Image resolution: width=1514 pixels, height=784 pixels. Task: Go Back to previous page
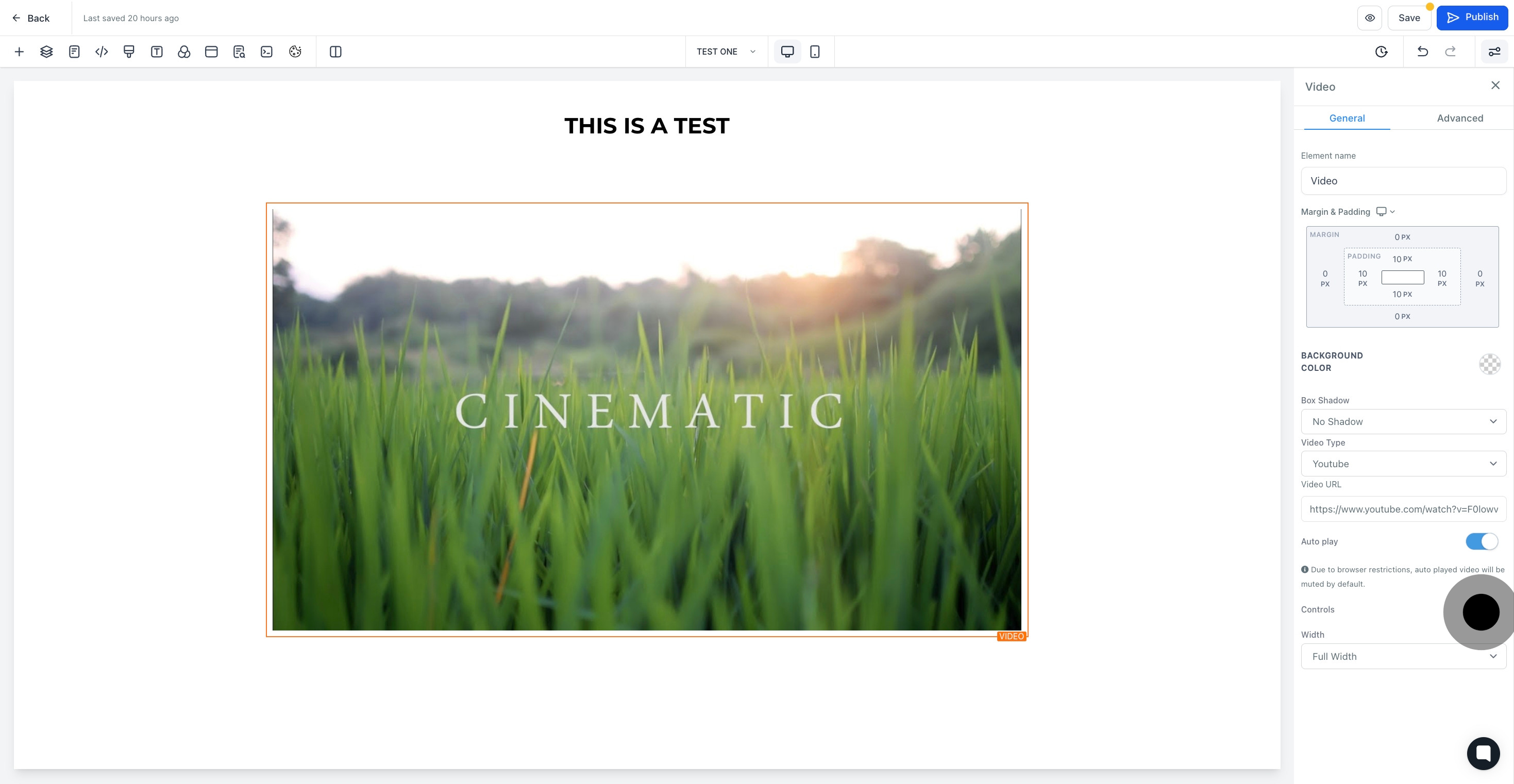31,18
